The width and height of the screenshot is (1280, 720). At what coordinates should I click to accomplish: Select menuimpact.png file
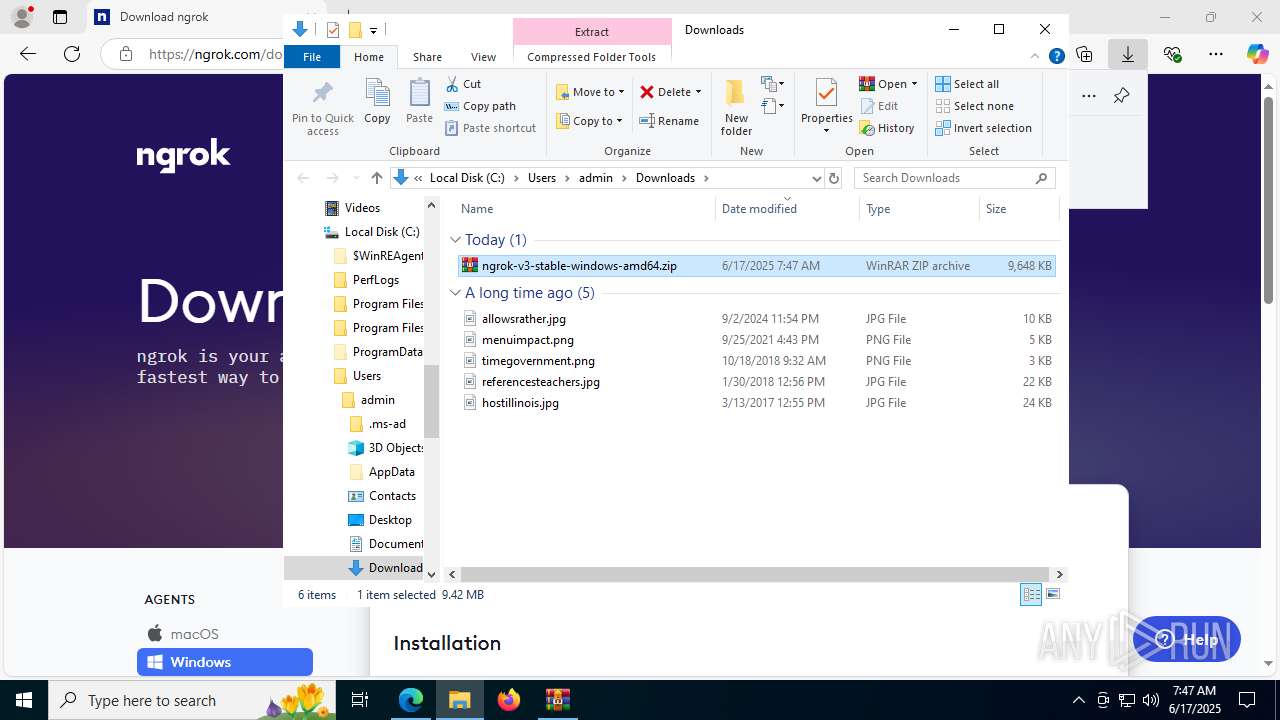click(x=756, y=340)
